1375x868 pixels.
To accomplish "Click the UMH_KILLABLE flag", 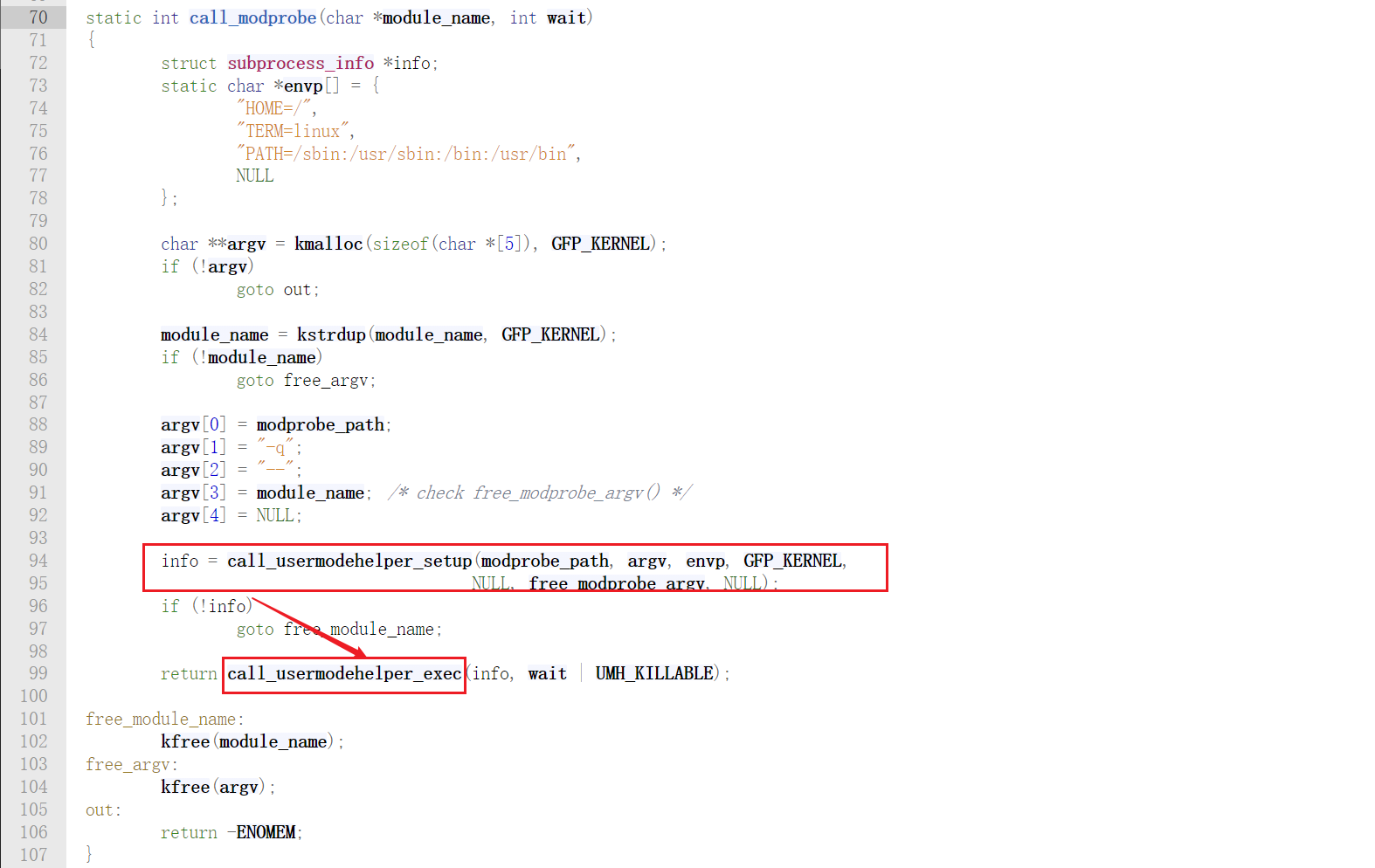I will pyautogui.click(x=654, y=674).
